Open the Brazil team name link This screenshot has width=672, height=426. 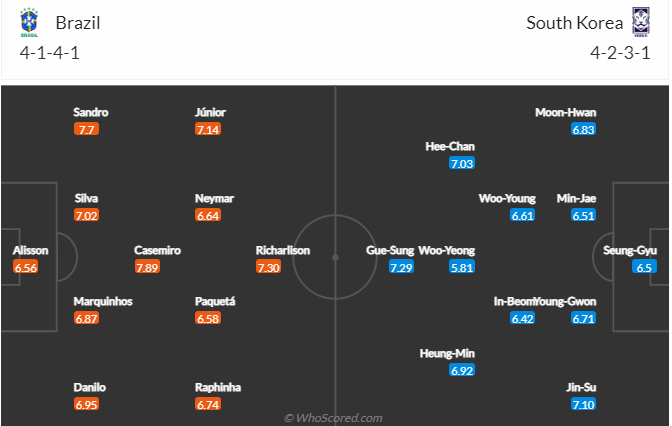coord(78,23)
